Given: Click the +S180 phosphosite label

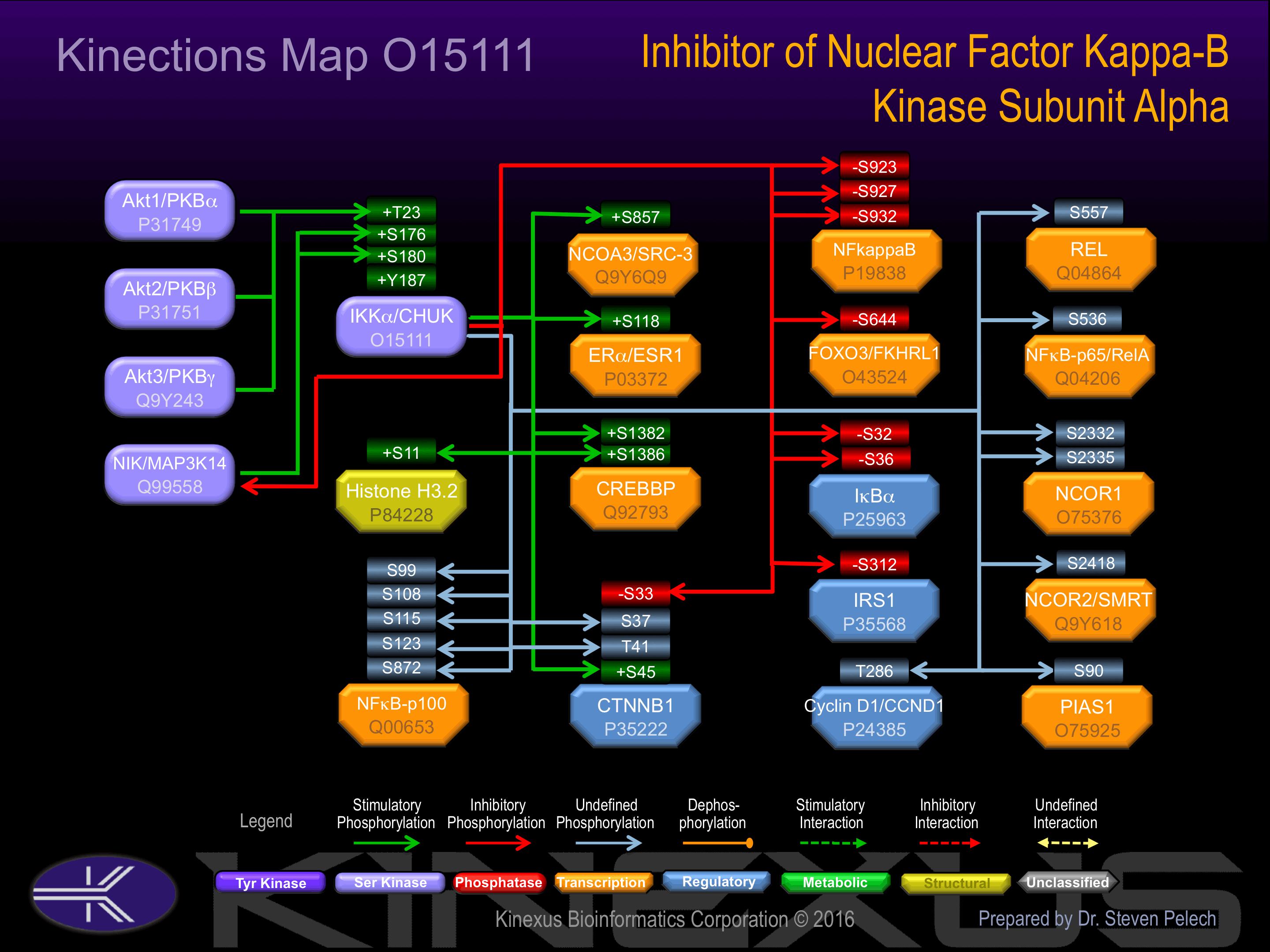Looking at the screenshot, I should [x=401, y=256].
